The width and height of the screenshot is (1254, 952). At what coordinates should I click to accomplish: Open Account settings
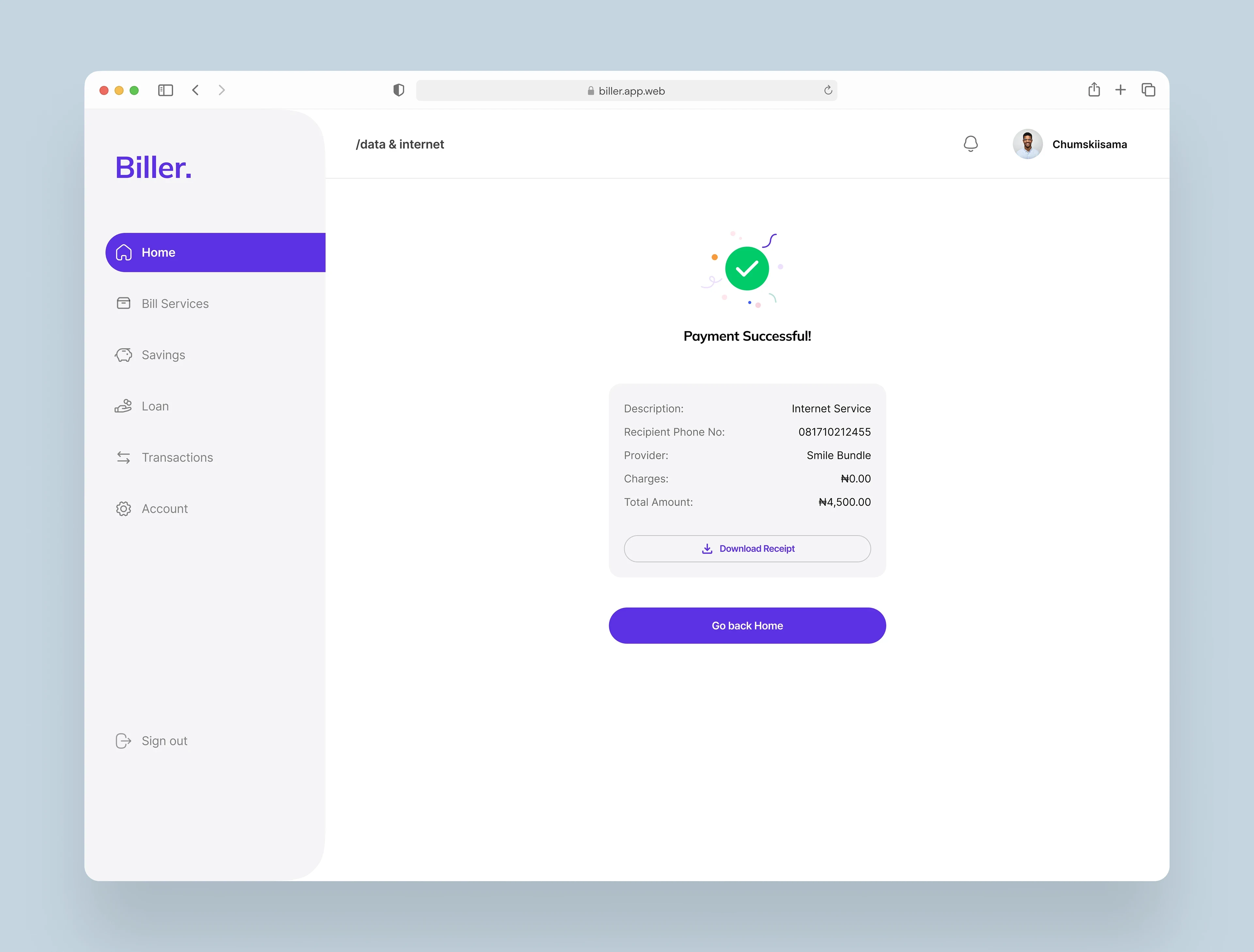point(164,508)
